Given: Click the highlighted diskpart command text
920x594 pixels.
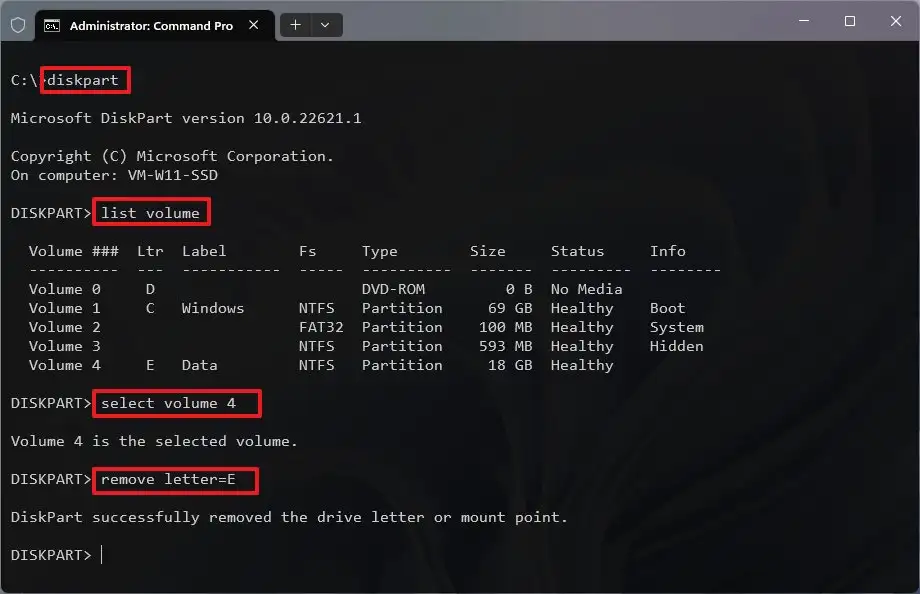Looking at the screenshot, I should point(84,80).
